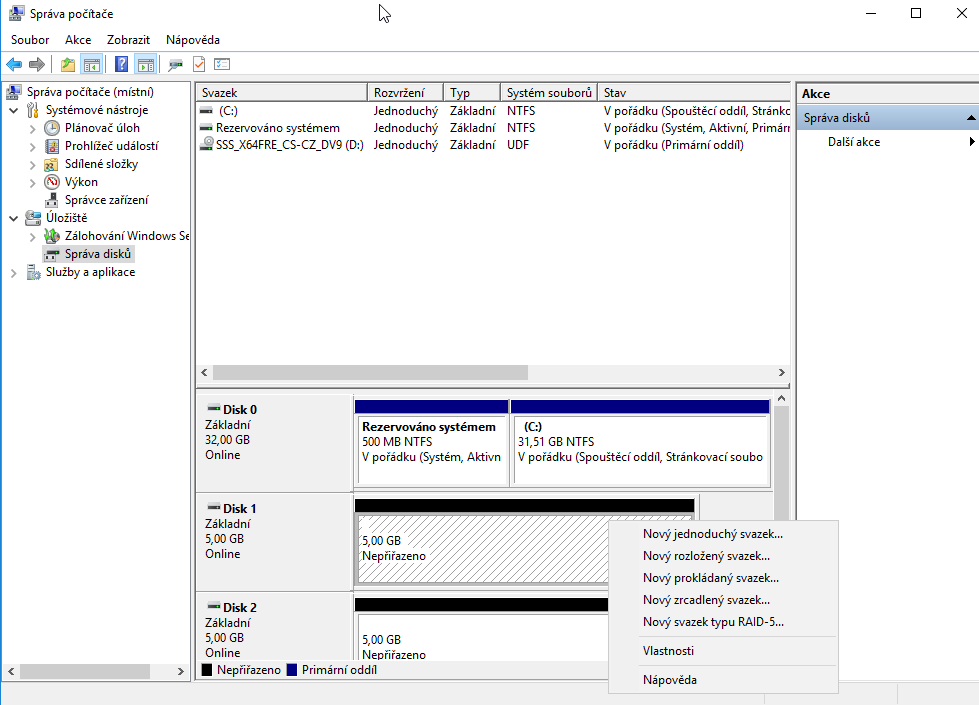Select Vlastnosti in the context menu
This screenshot has height=705, width=979.
click(668, 651)
